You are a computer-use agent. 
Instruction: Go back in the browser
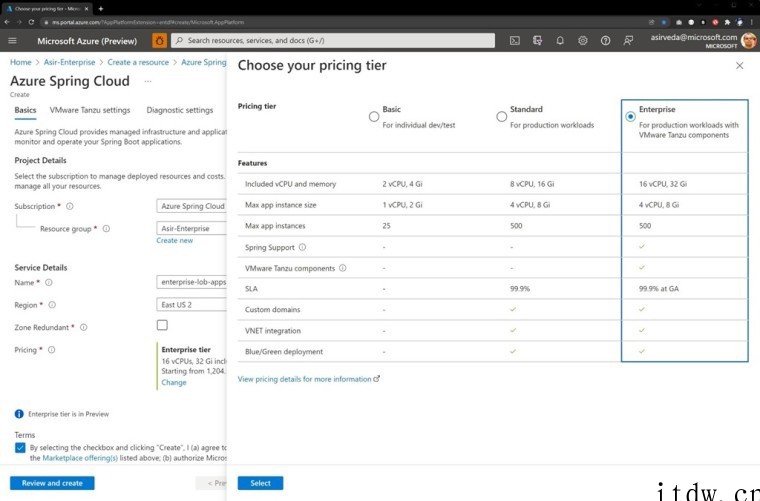pyautogui.click(x=7, y=22)
